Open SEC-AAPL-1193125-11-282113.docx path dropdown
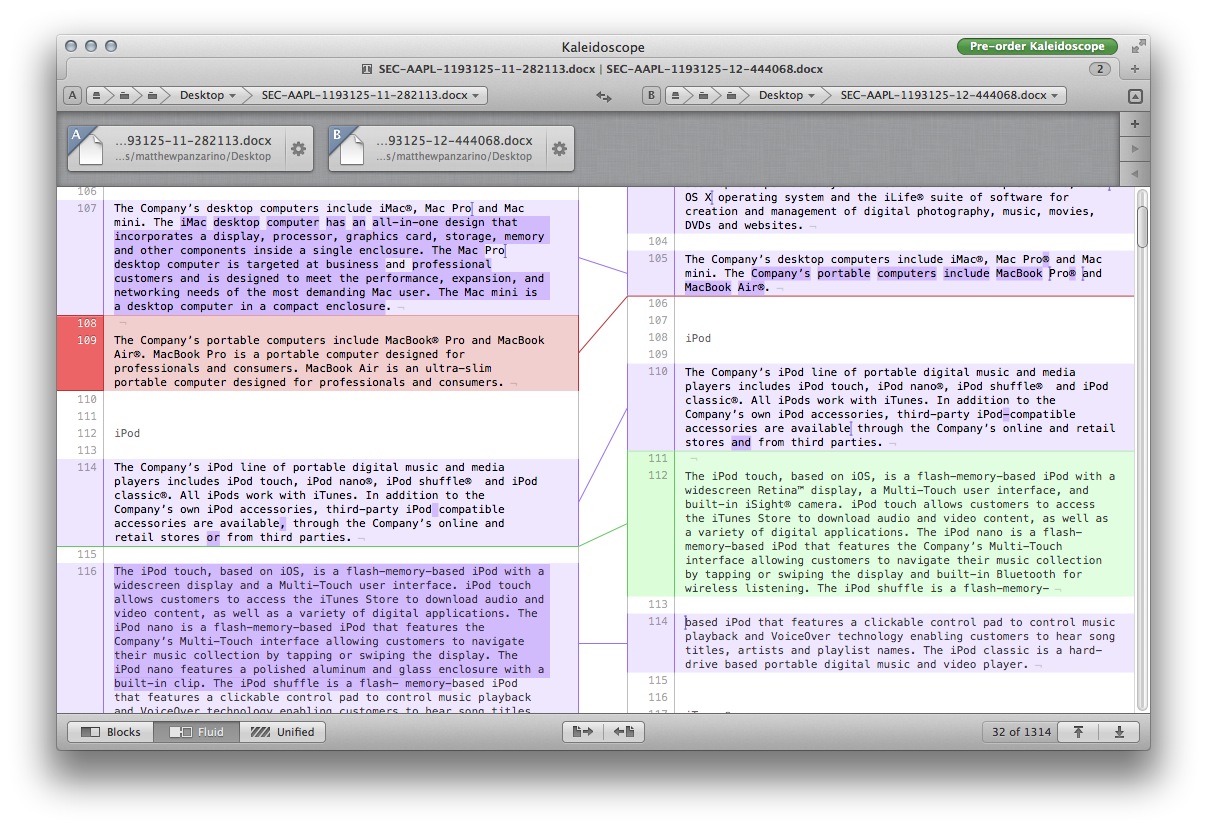 (x=372, y=96)
